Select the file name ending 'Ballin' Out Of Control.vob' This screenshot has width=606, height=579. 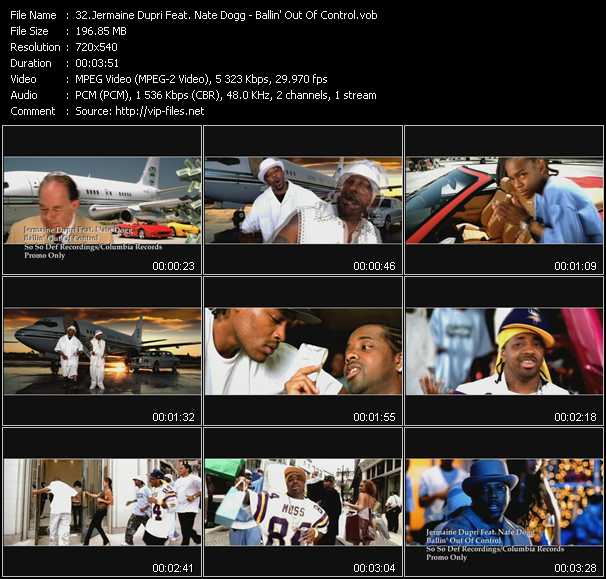226,15
